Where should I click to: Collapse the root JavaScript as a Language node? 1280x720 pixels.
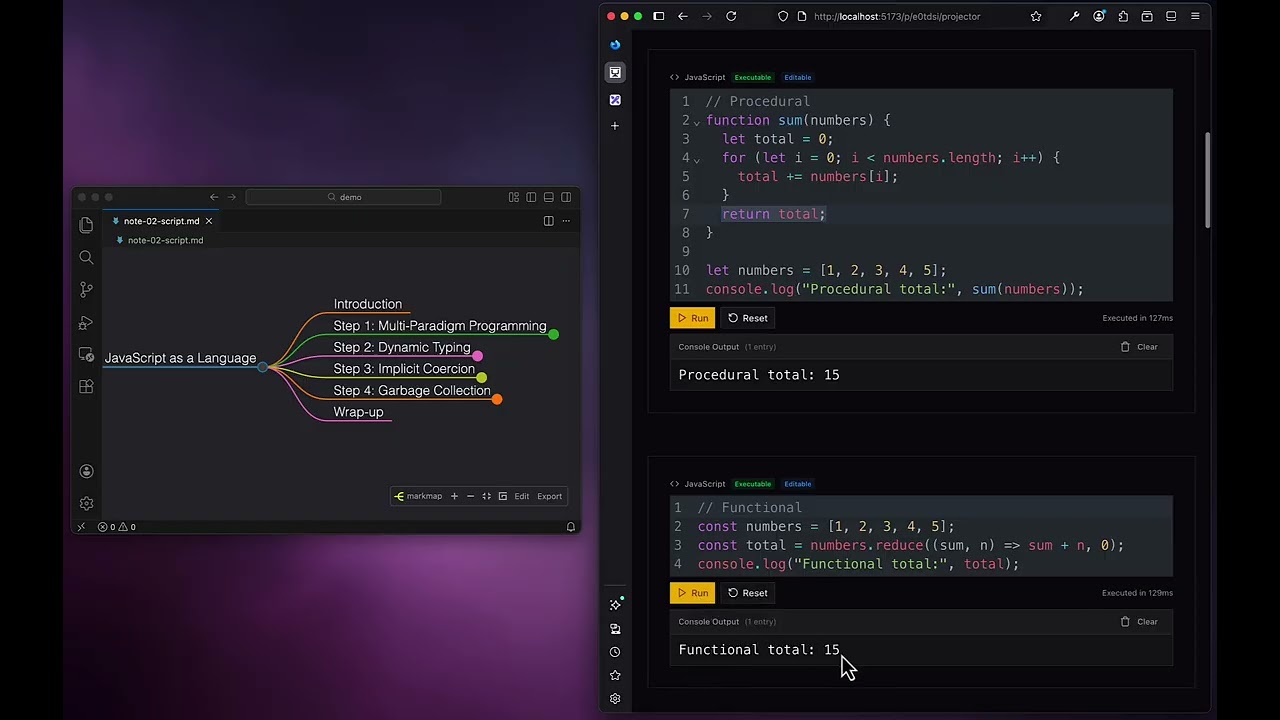262,367
